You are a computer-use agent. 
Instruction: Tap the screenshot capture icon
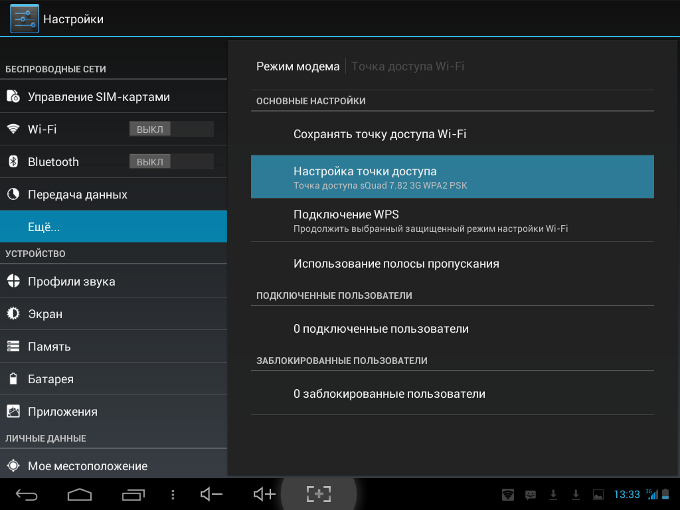coord(319,494)
